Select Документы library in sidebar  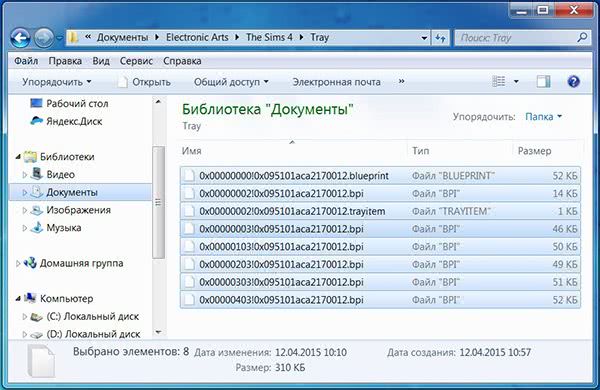click(x=72, y=193)
